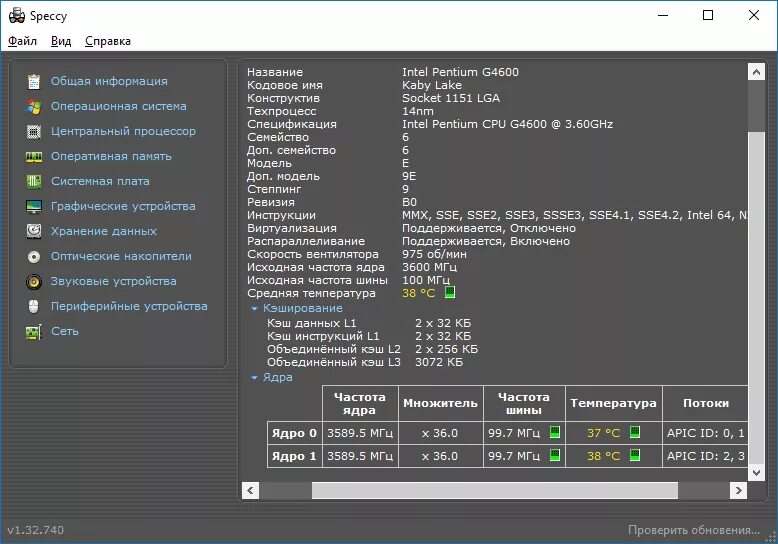Viewport: 778px width, 544px height.
Task: Click the v1.32.740 version text
Action: (x=35, y=530)
